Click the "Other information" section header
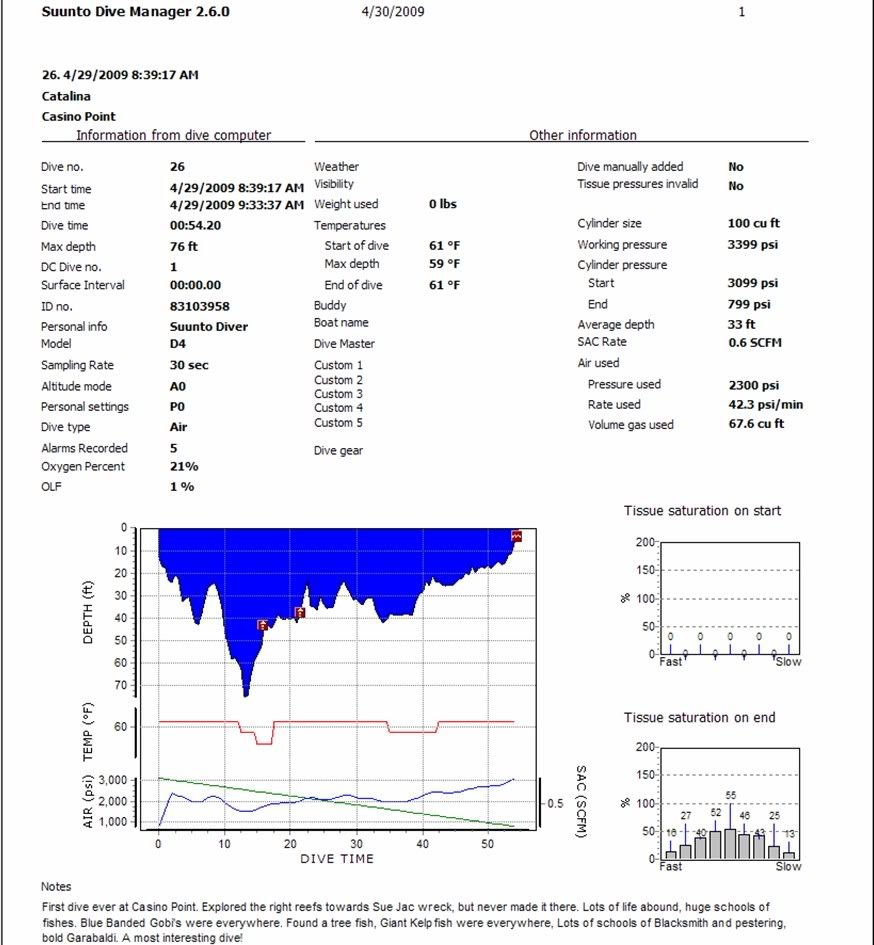 tap(583, 135)
